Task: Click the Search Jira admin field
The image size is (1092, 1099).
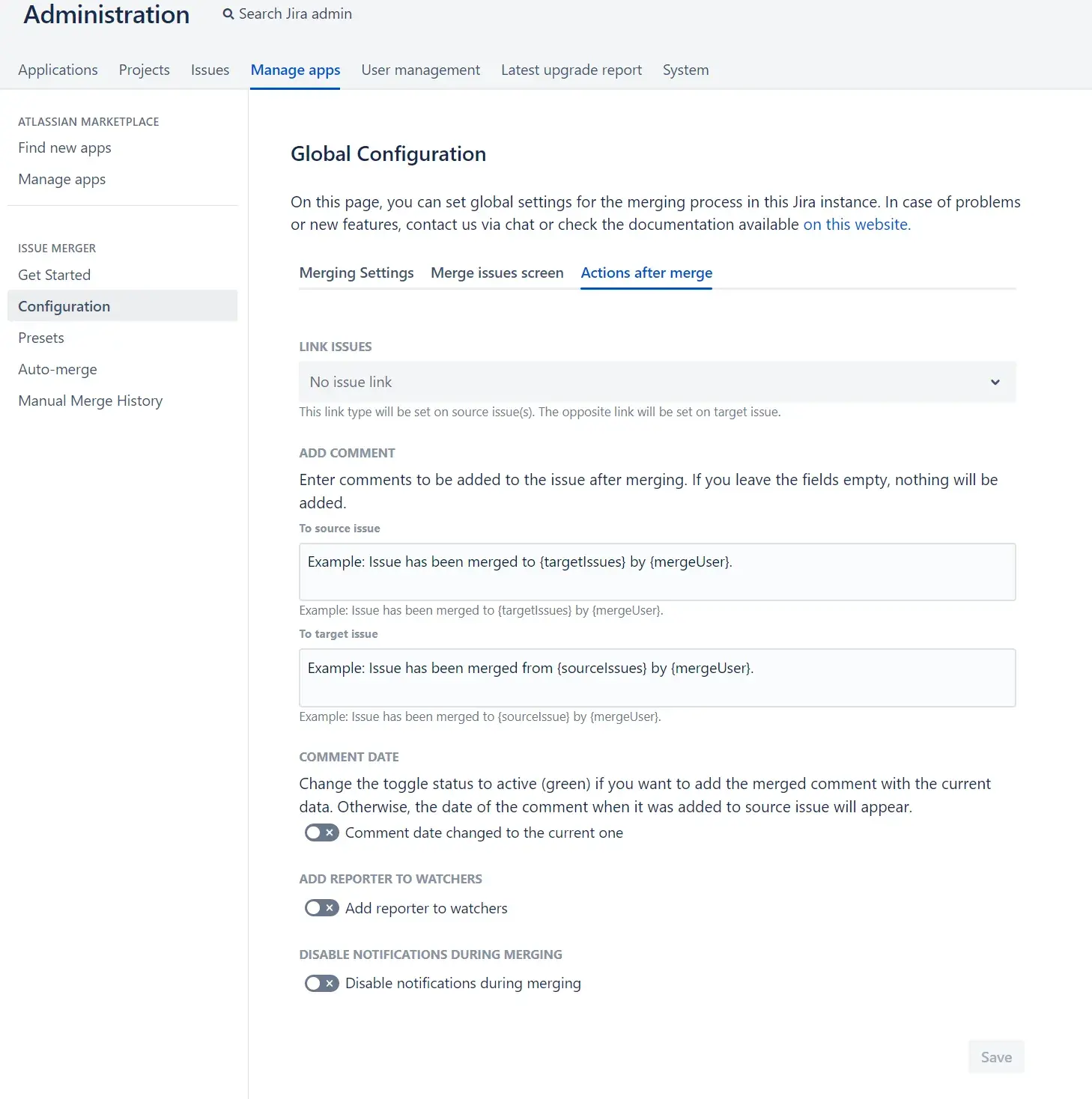Action: [295, 14]
